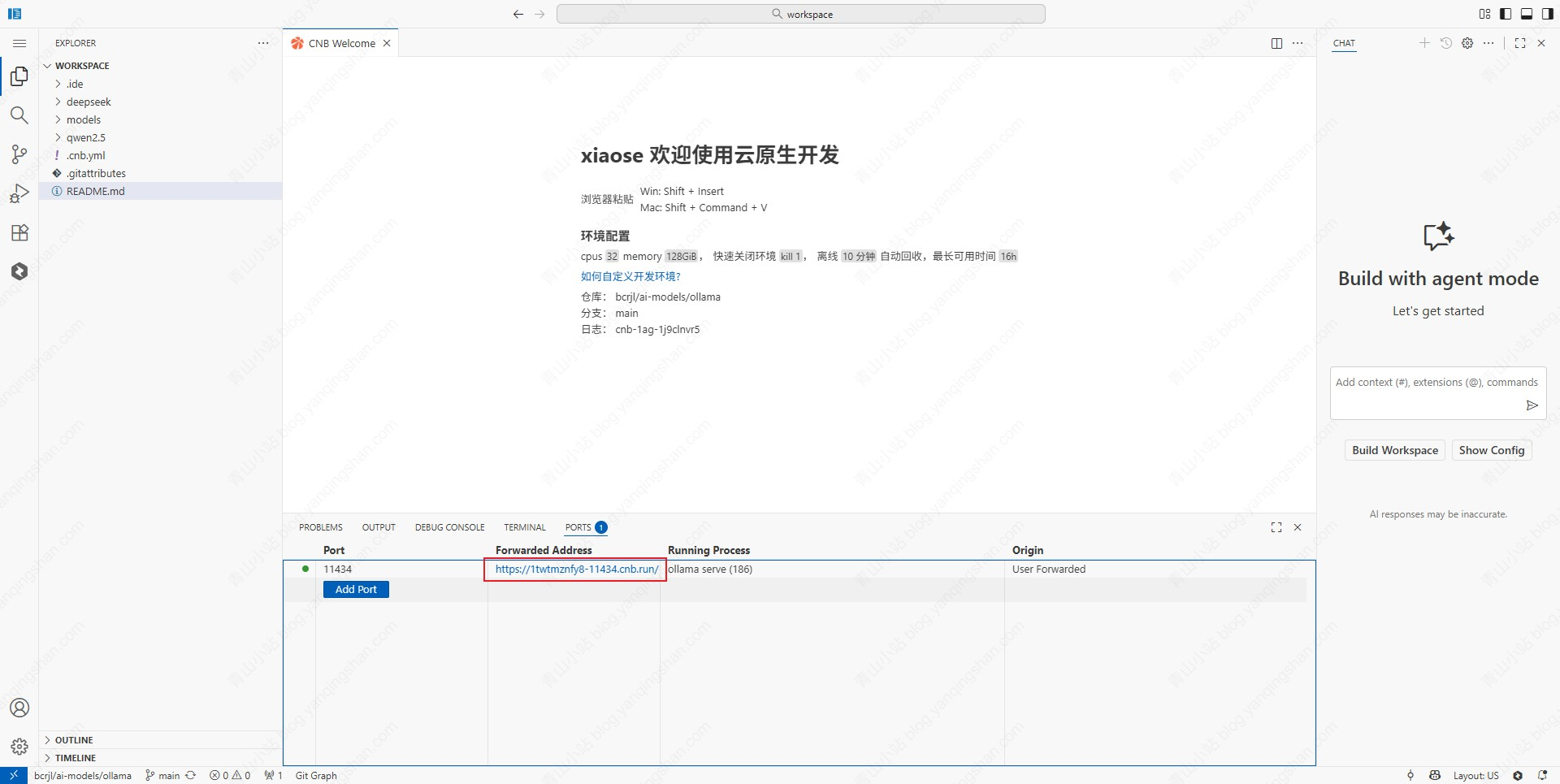Open the Run and Debug view
Screen dimensions: 1560x784
[x=19, y=193]
